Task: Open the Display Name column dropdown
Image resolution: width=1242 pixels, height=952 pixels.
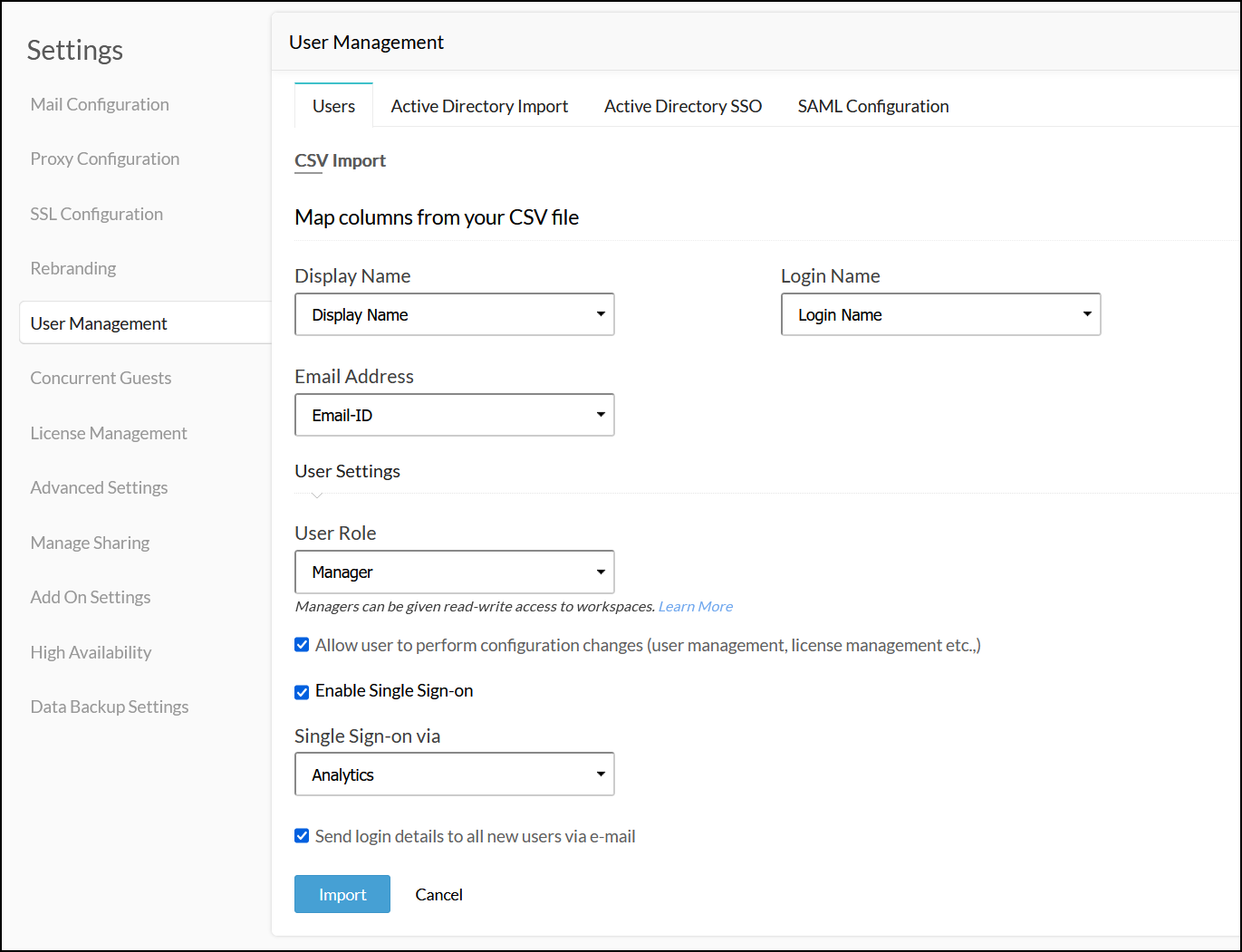Action: click(455, 314)
